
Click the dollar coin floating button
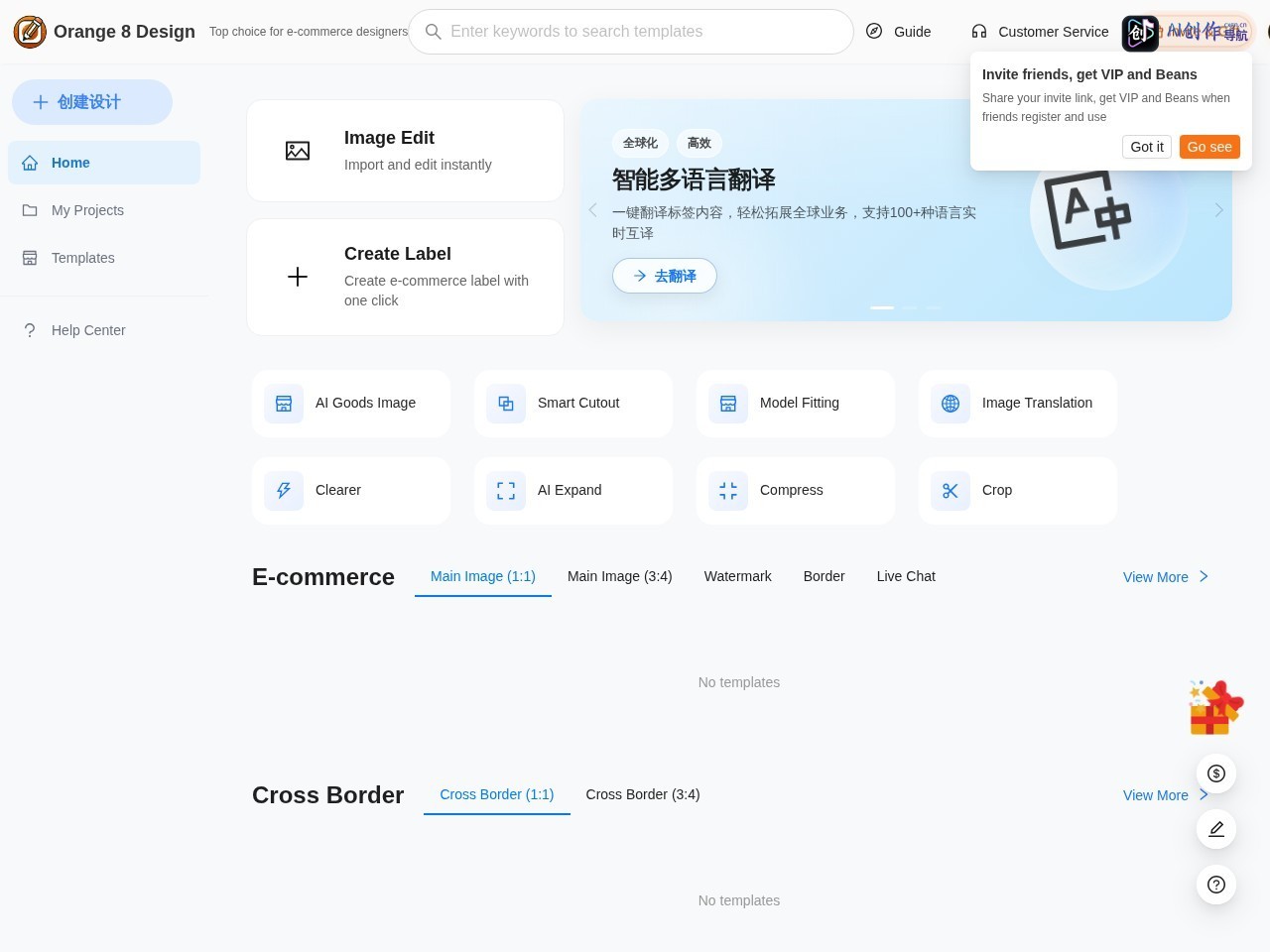click(1216, 773)
